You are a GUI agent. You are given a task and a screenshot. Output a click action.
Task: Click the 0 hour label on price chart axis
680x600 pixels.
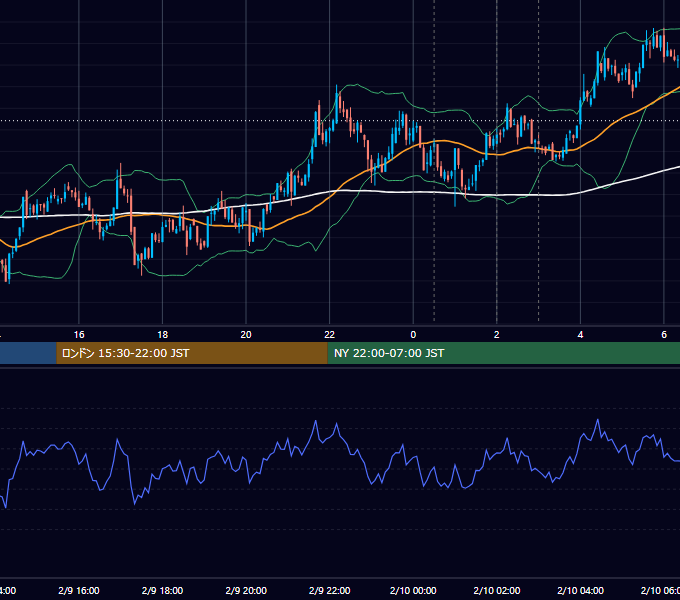413,335
